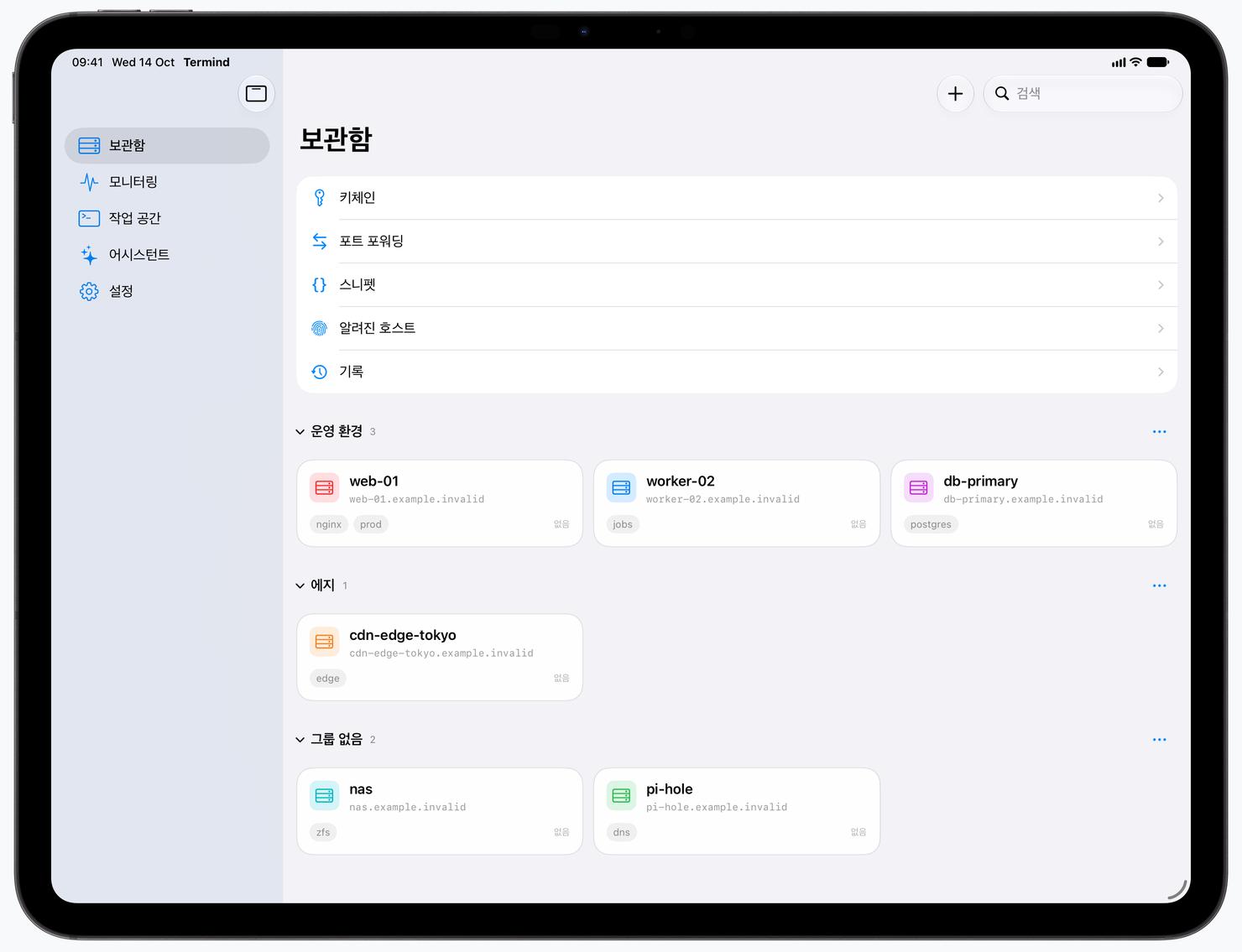Collapse the 에지 group
The image size is (1242, 952).
[300, 585]
